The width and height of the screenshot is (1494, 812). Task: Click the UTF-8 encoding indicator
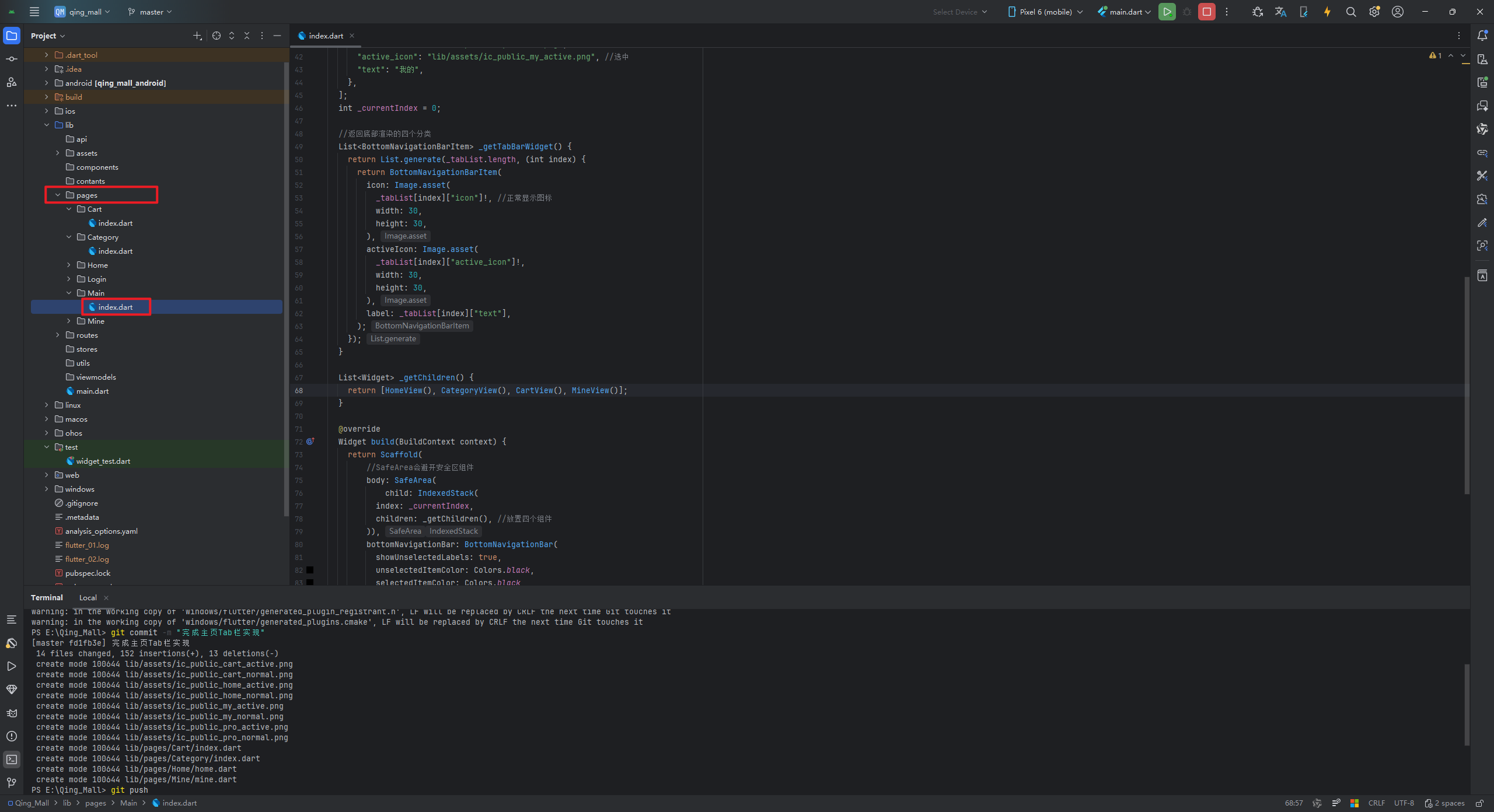pyautogui.click(x=1404, y=803)
